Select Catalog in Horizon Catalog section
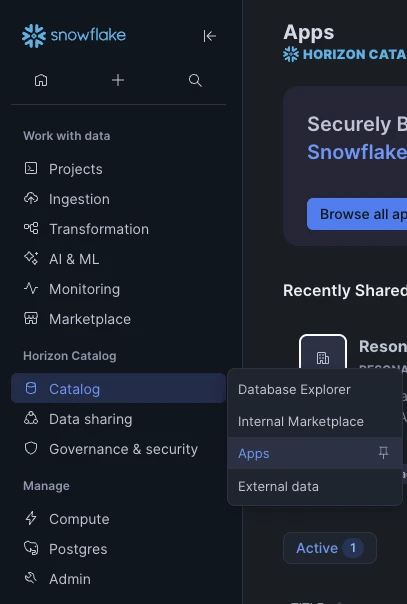This screenshot has height=604, width=407. [118, 388]
